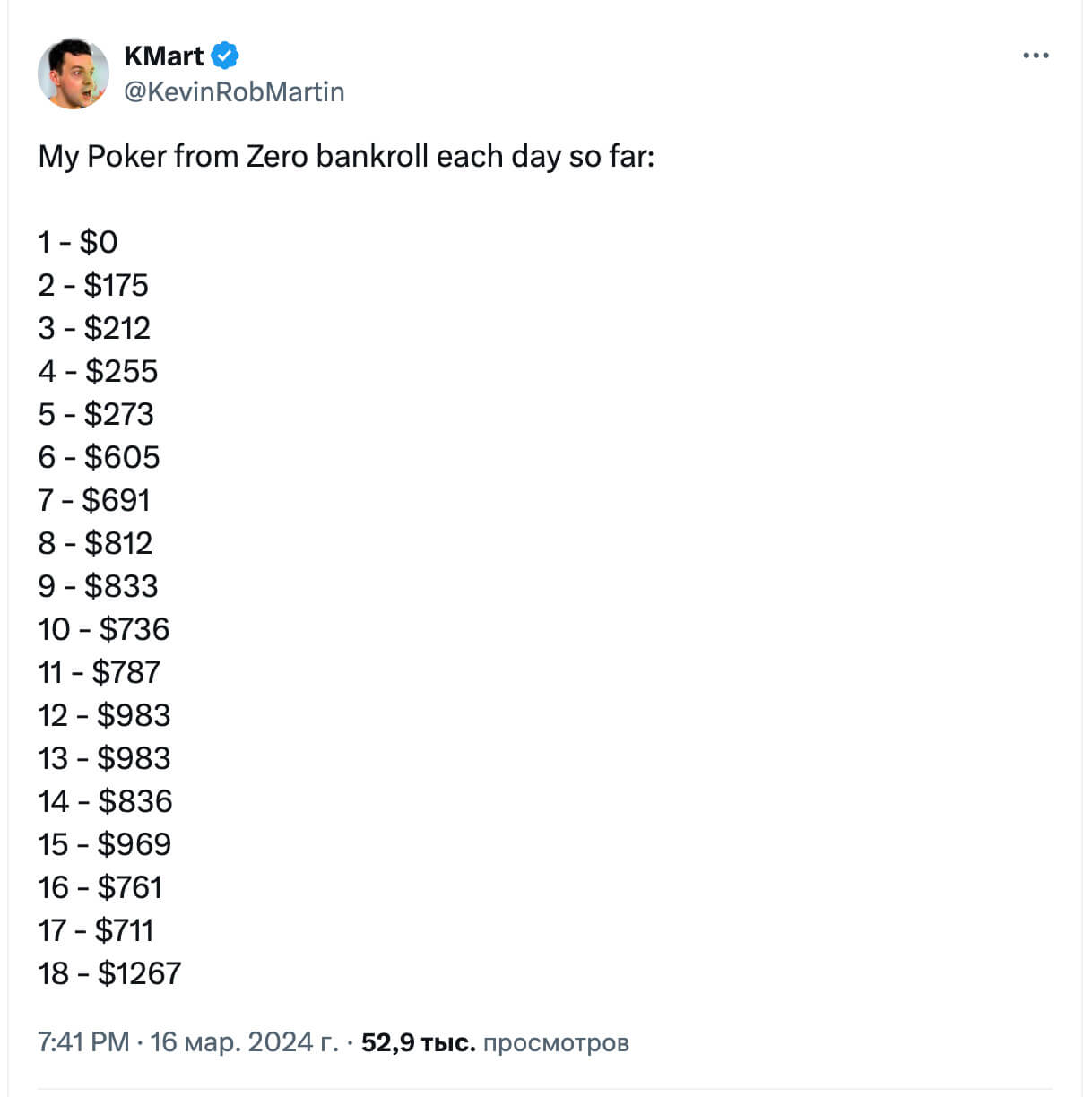Click the day 17 - $711 entry

click(x=96, y=930)
